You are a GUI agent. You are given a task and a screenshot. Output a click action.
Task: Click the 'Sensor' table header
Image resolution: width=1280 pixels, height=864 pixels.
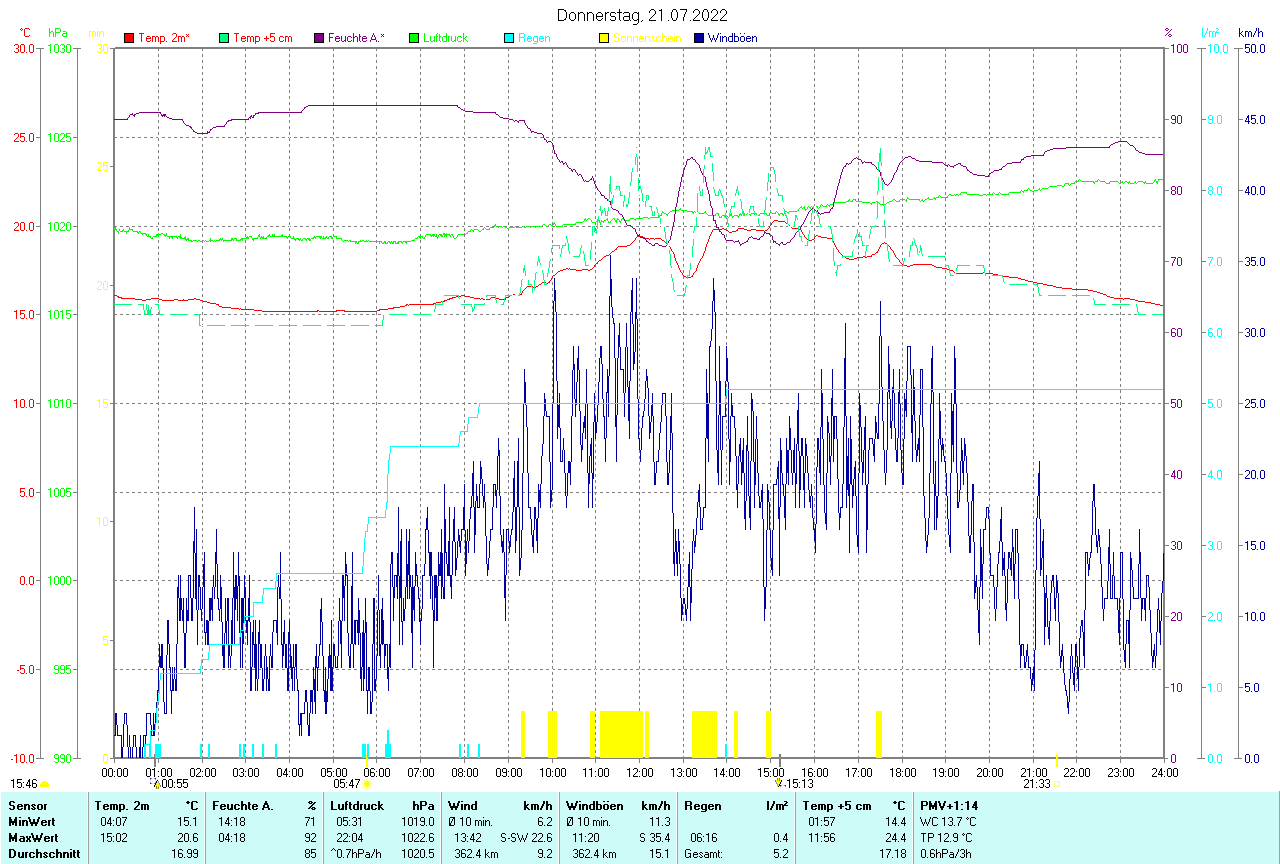click(27, 805)
